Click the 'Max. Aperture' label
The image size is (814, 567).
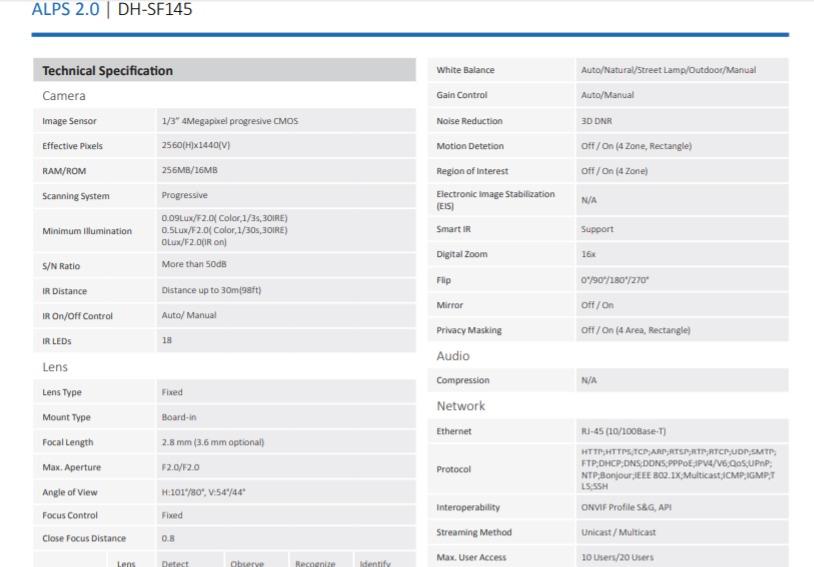(x=72, y=467)
